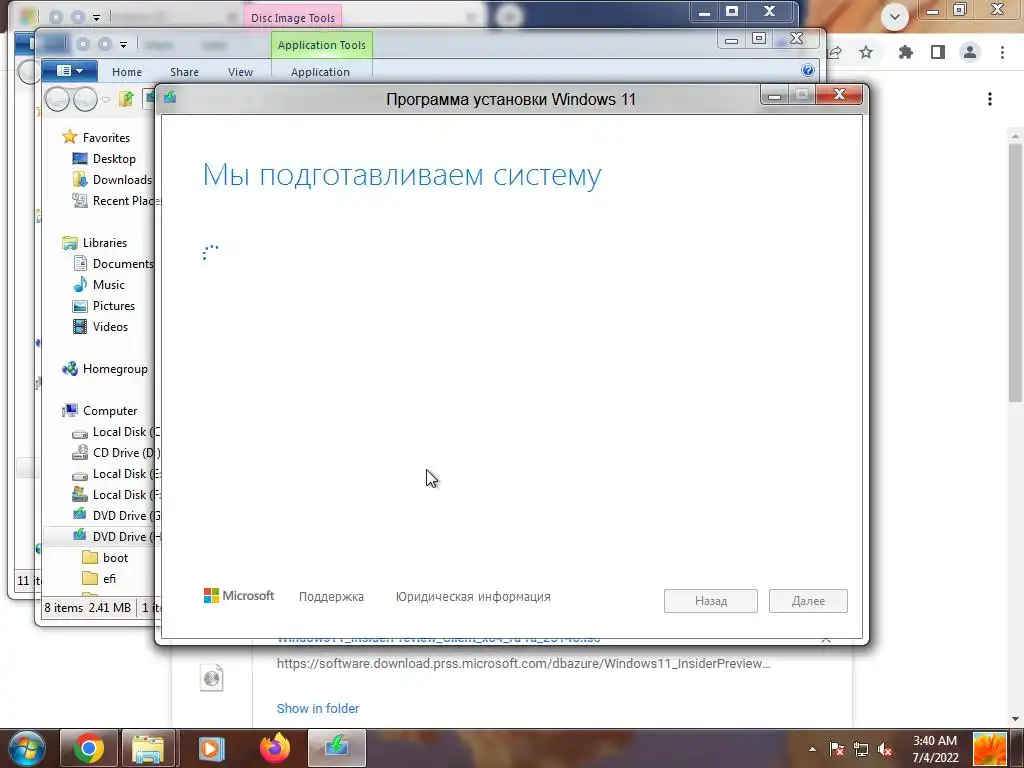Open the quick access toolbar dropdown arrow
The width and height of the screenshot is (1024, 768).
click(123, 44)
